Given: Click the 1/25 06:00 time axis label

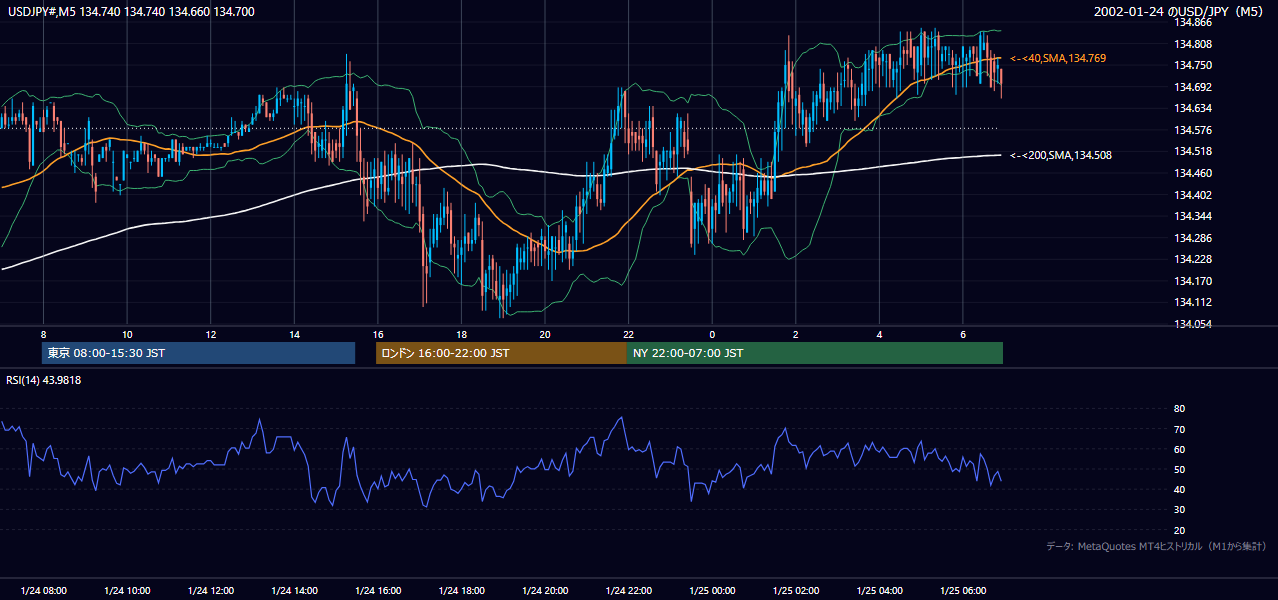Looking at the screenshot, I should click(x=963, y=591).
